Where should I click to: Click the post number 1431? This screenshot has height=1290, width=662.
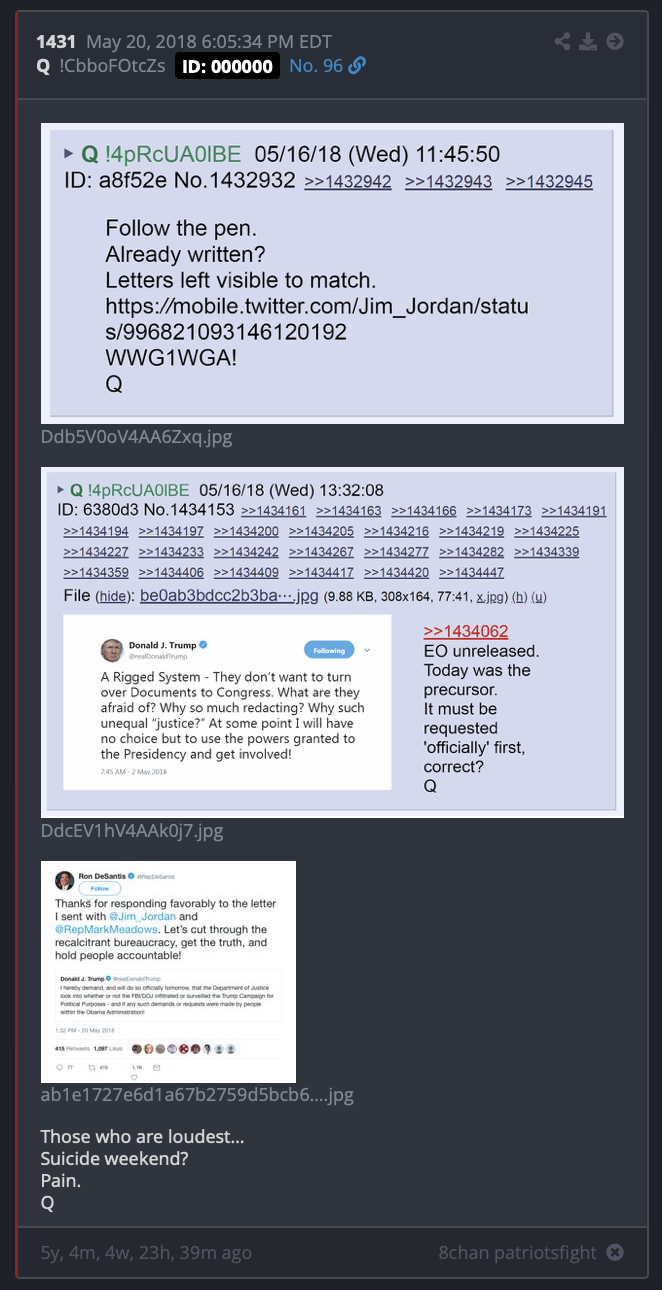(x=56, y=41)
